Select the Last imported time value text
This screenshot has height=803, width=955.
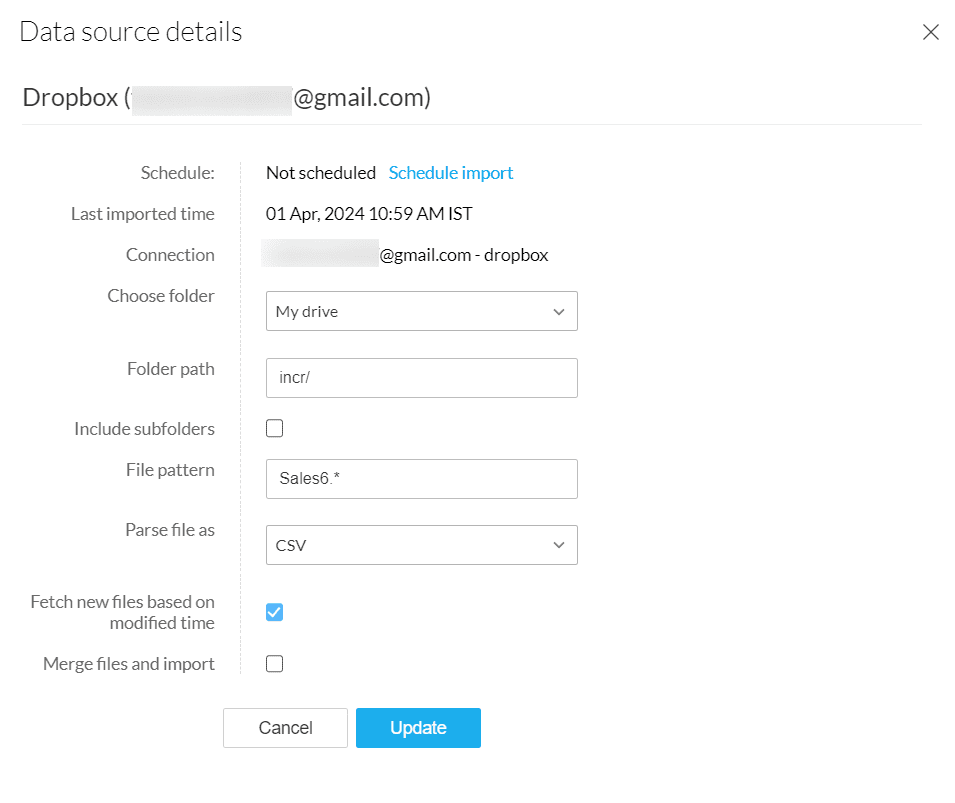coord(369,214)
